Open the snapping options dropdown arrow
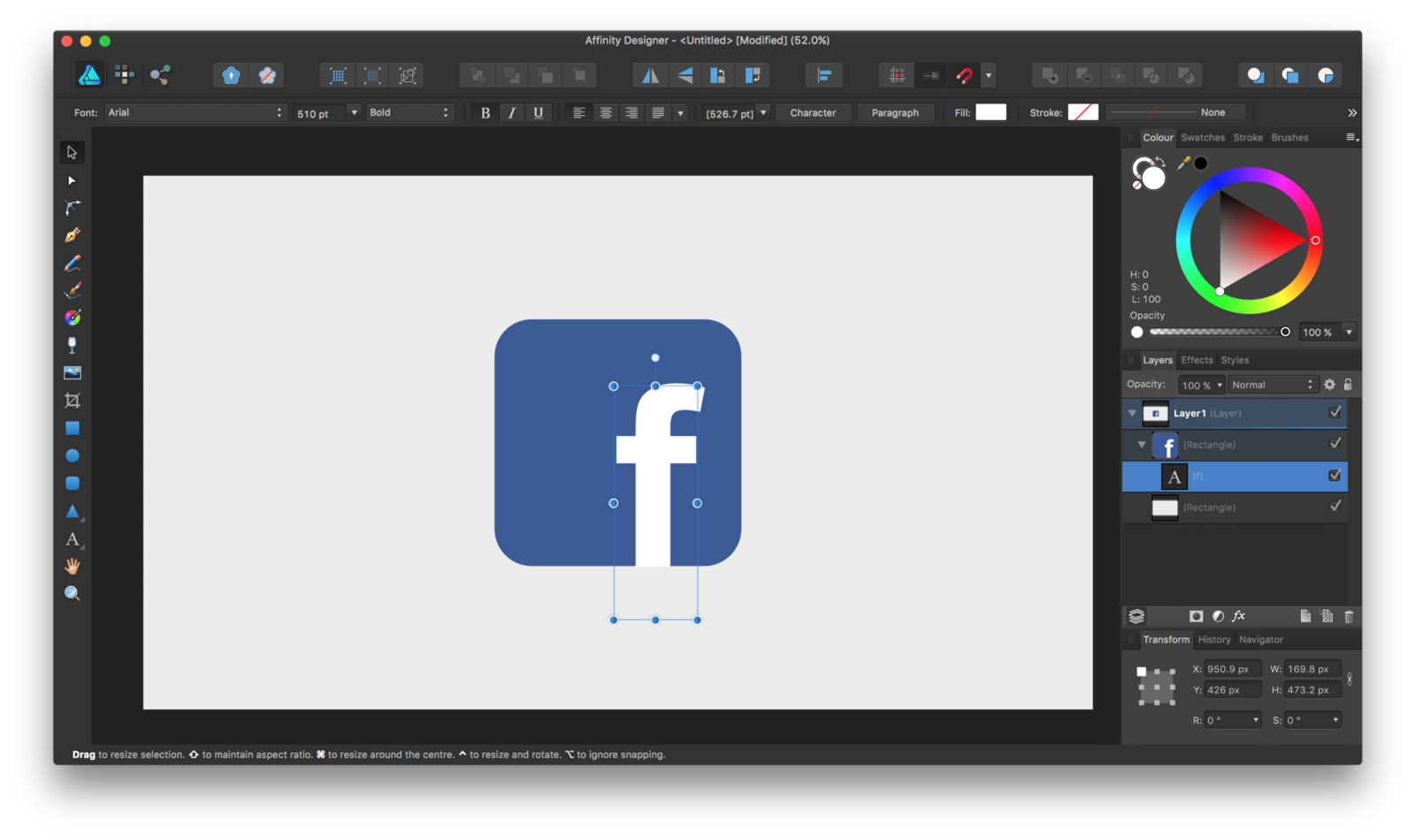1415x840 pixels. 989,75
